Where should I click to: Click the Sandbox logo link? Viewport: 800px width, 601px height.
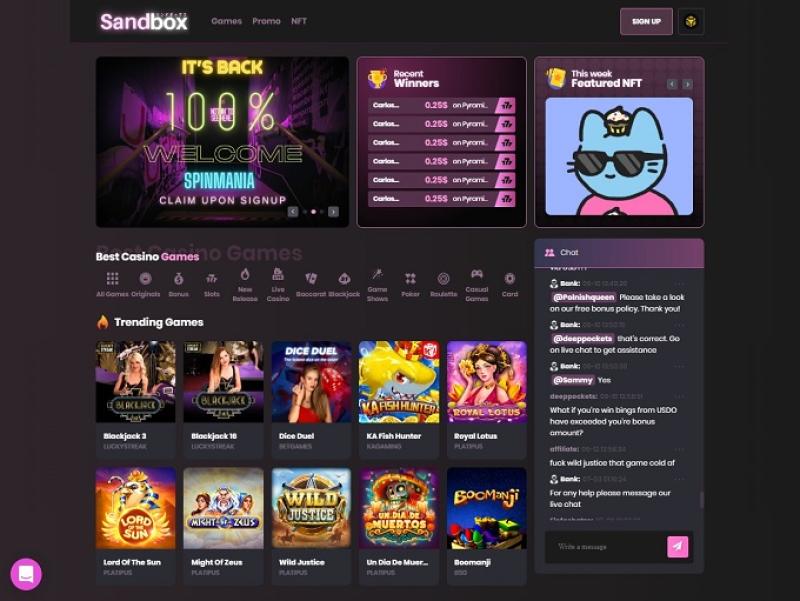144,22
